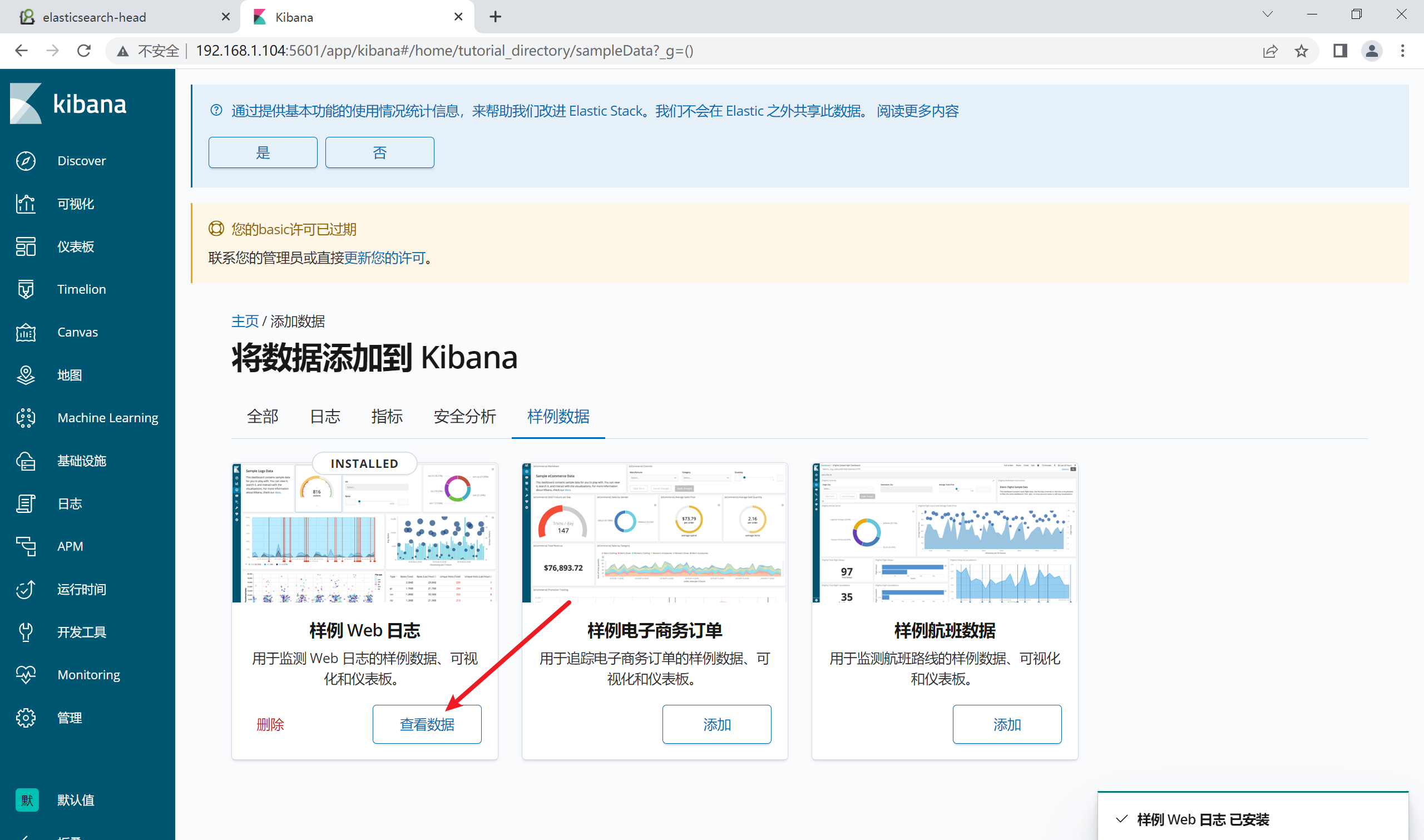Click 查看数据 on the Web 日志 card
Image resolution: width=1424 pixels, height=840 pixels.
click(427, 724)
